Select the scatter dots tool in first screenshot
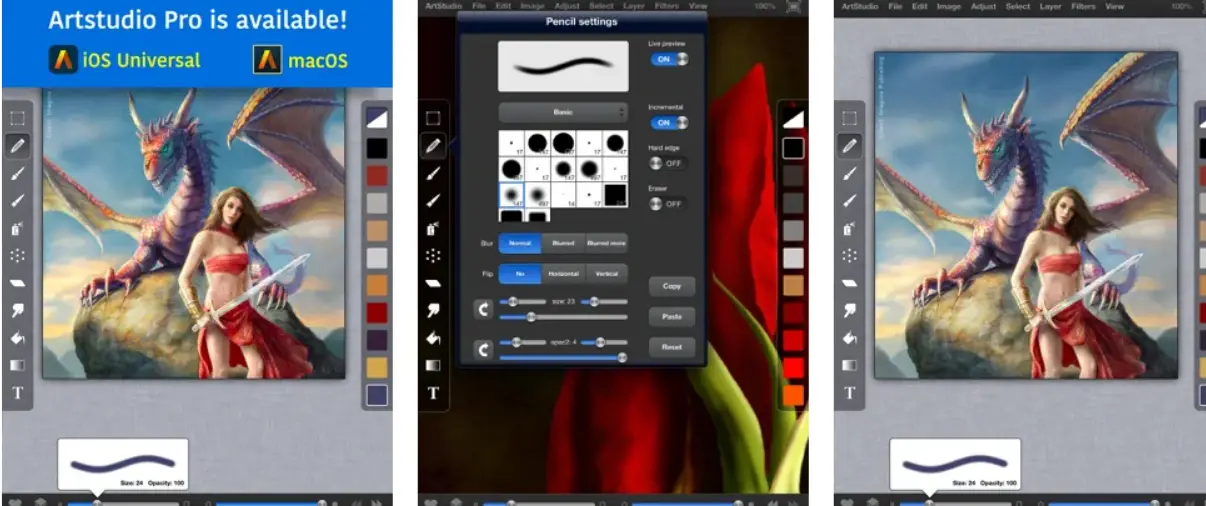 point(18,255)
